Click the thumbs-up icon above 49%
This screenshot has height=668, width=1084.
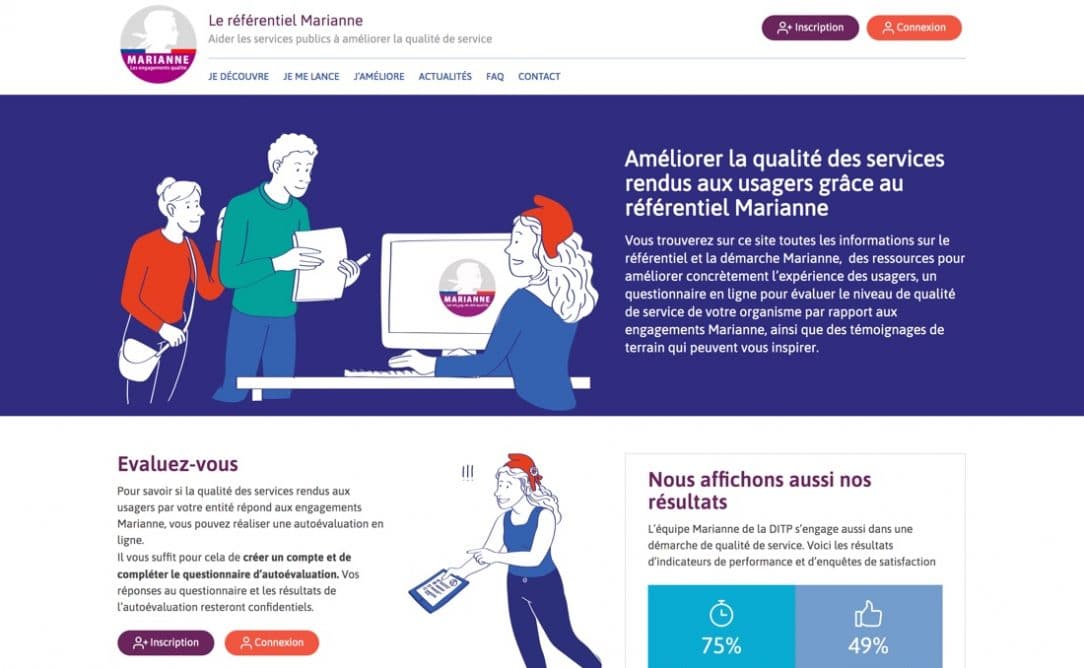(x=868, y=613)
